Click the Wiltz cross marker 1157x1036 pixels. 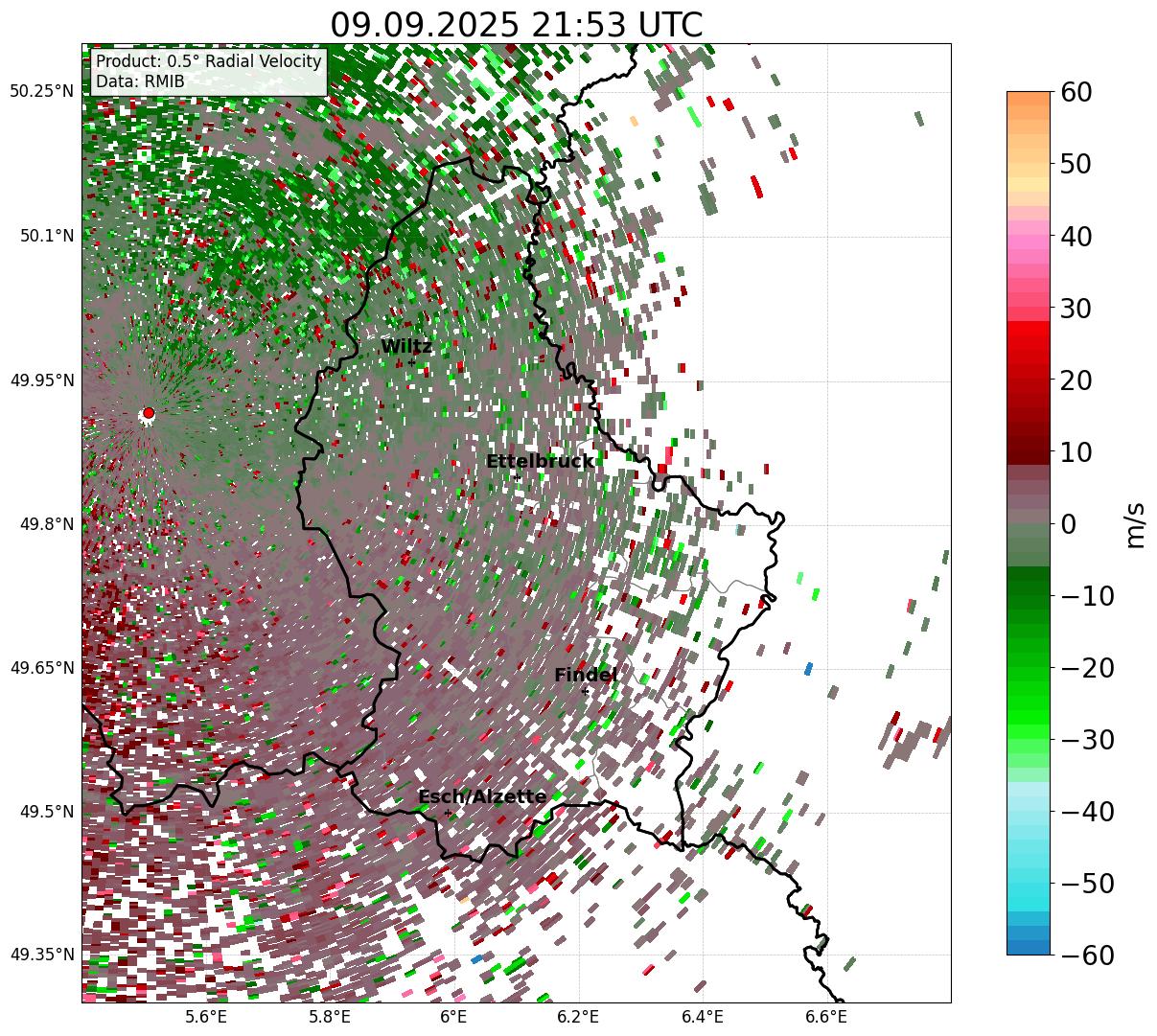(x=411, y=362)
